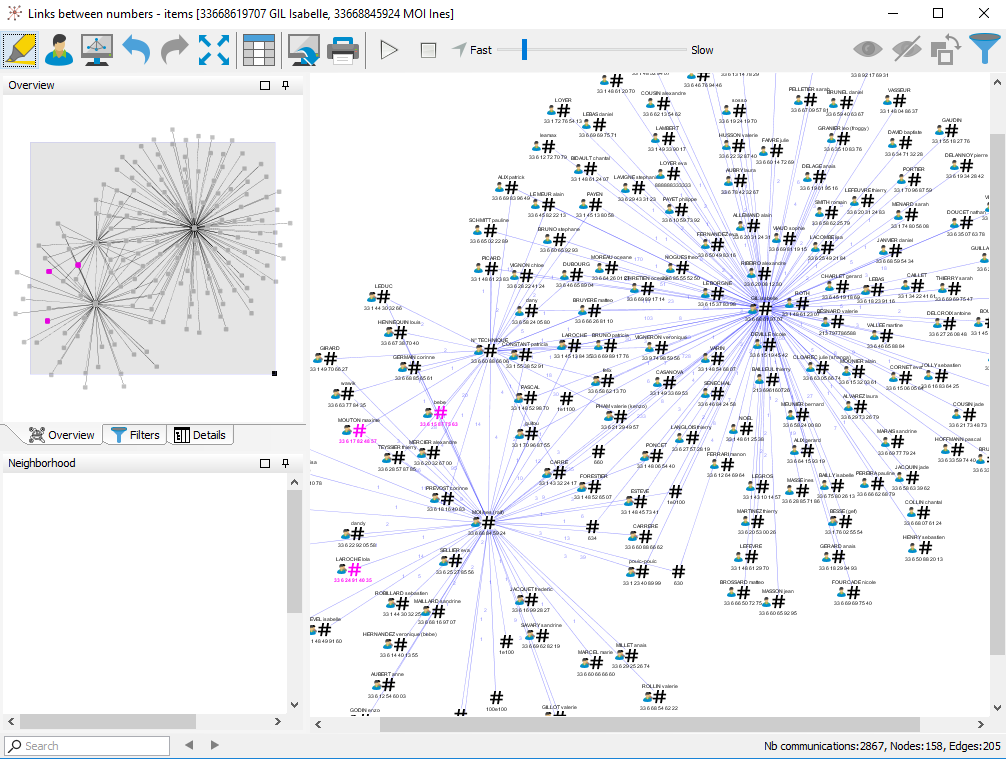The height and width of the screenshot is (759, 1006).
Task: Select the ROBILLARD sebastien node
Action: coord(401,604)
